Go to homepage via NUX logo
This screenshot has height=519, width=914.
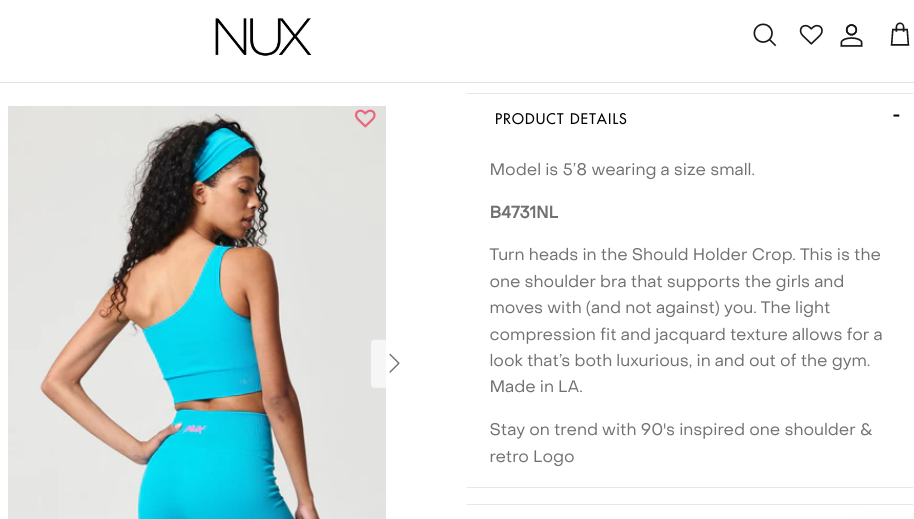(263, 37)
